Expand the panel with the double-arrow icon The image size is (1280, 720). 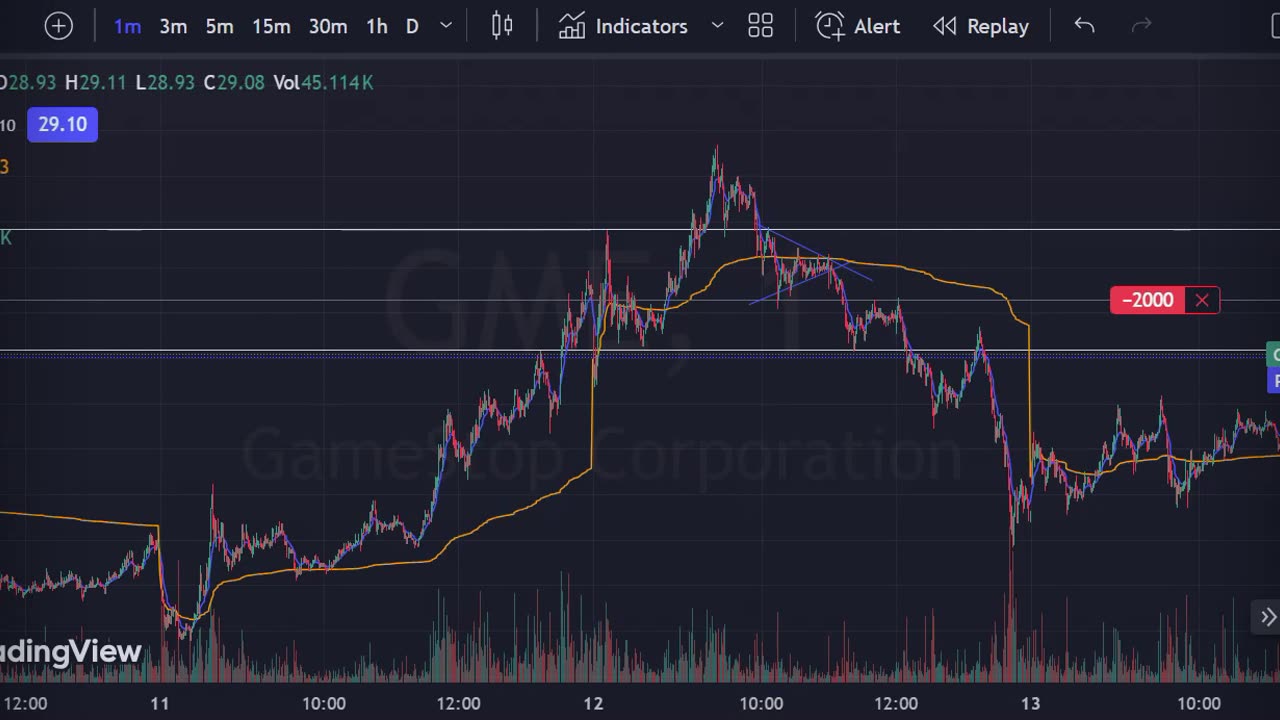pos(1267,617)
